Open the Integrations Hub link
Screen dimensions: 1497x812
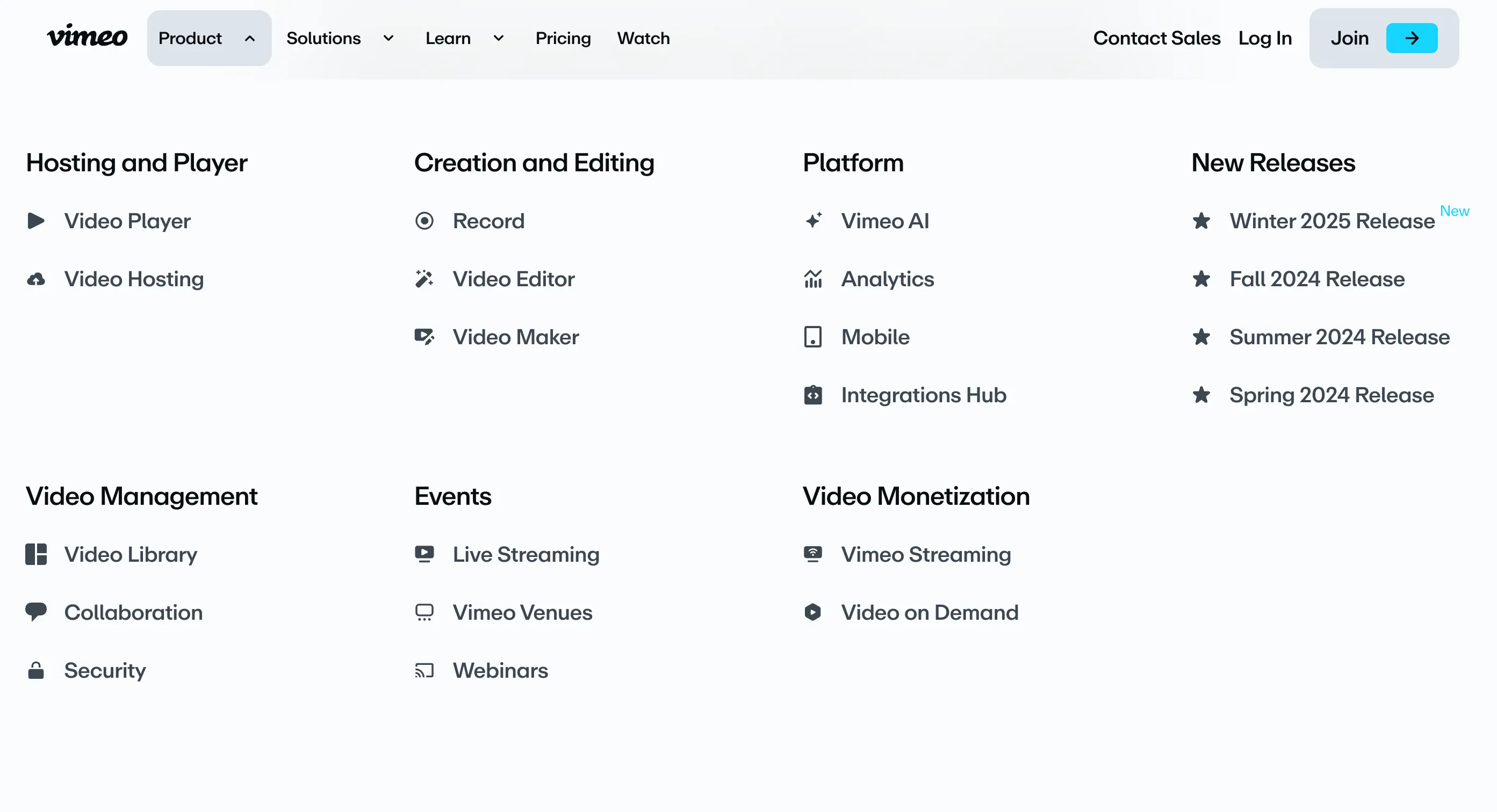pyautogui.click(x=924, y=395)
